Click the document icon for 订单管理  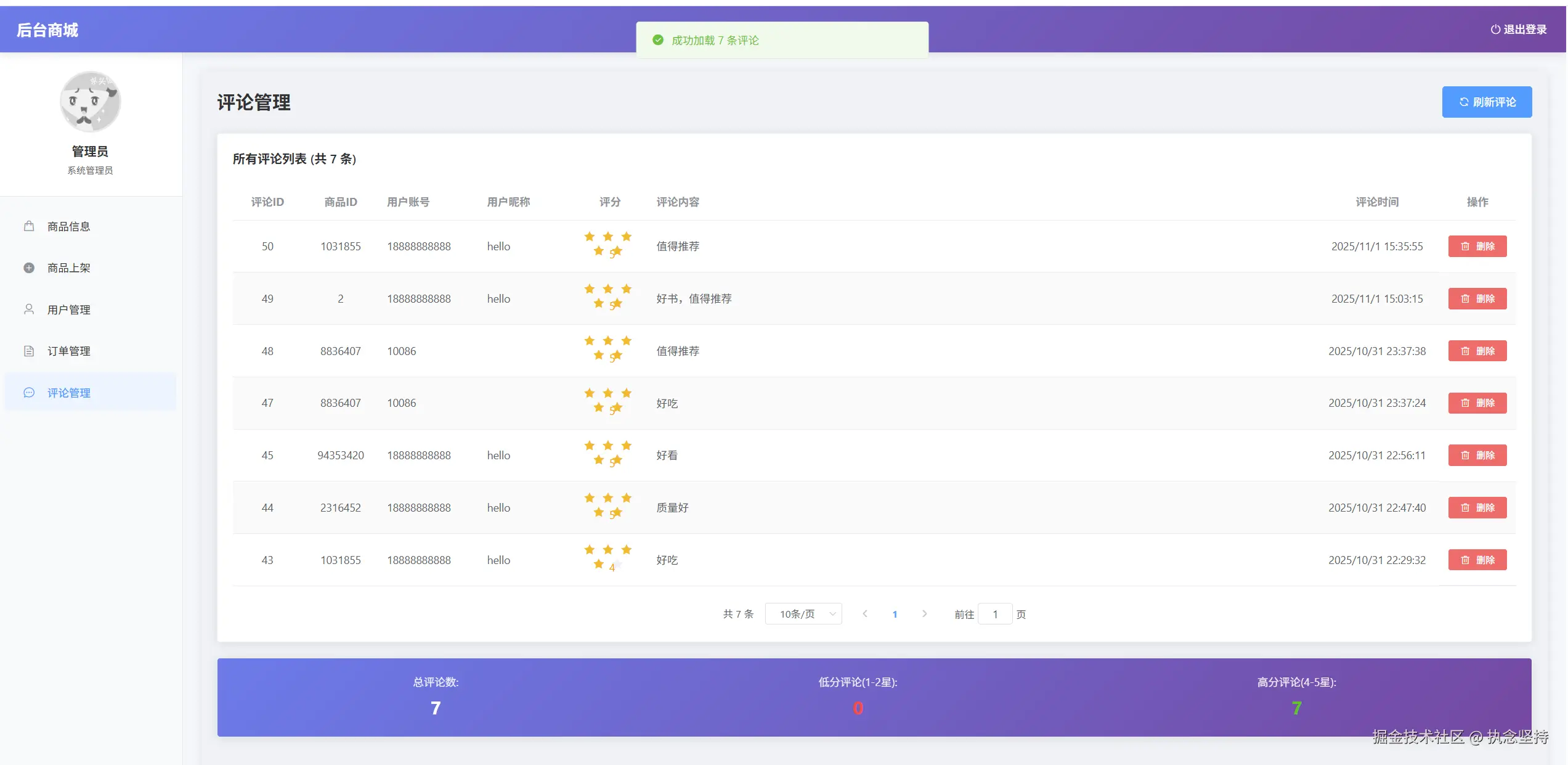coord(29,351)
